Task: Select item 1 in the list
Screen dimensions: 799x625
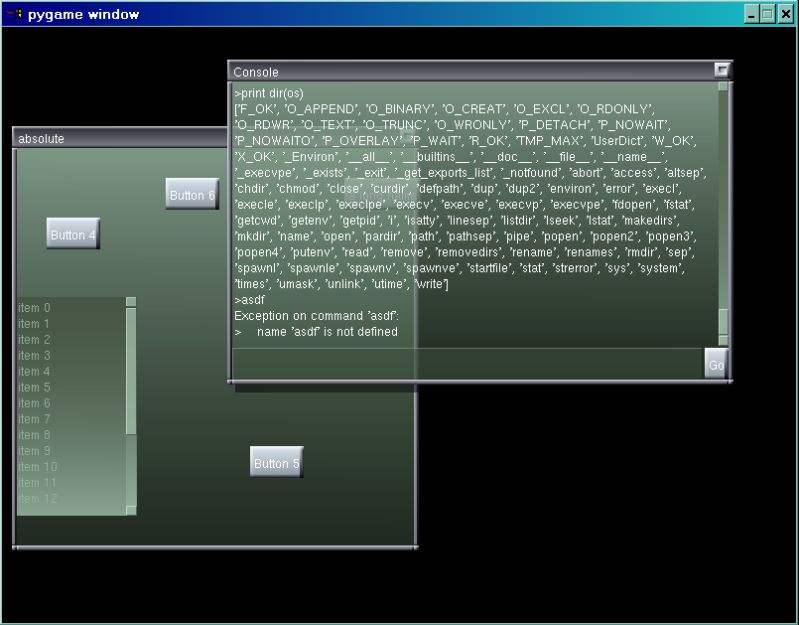Action: tap(71, 323)
